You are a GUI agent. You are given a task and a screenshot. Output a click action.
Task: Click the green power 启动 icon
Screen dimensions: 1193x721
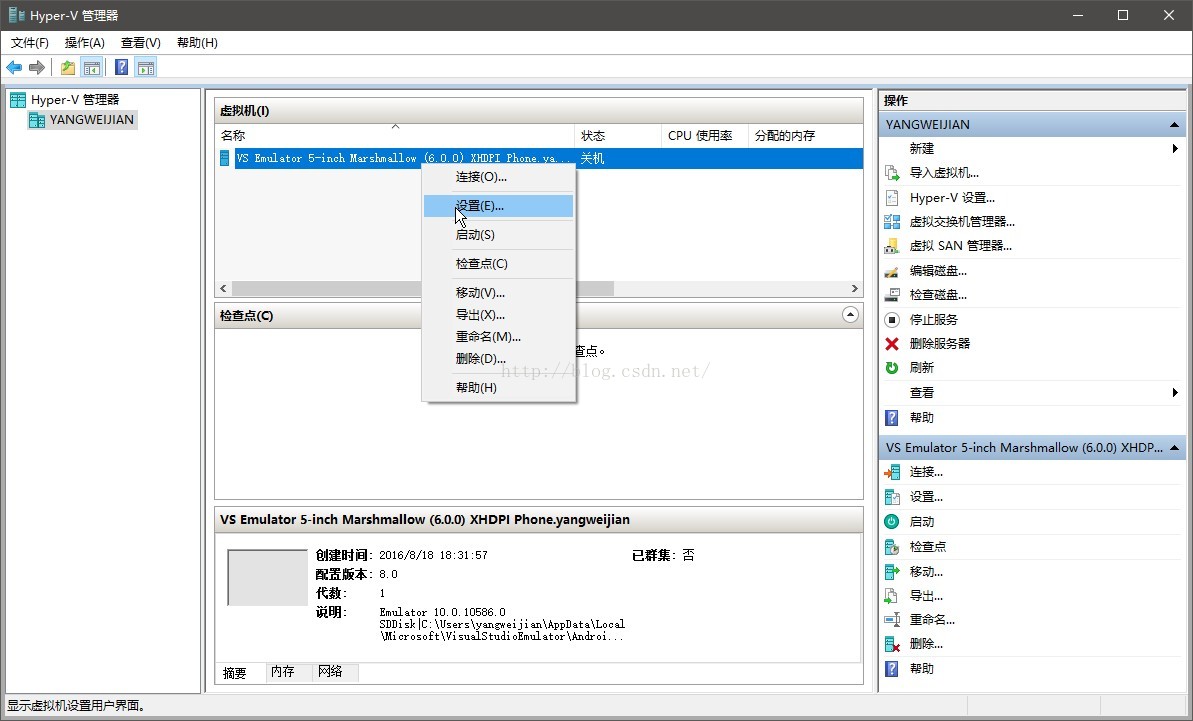(x=892, y=522)
